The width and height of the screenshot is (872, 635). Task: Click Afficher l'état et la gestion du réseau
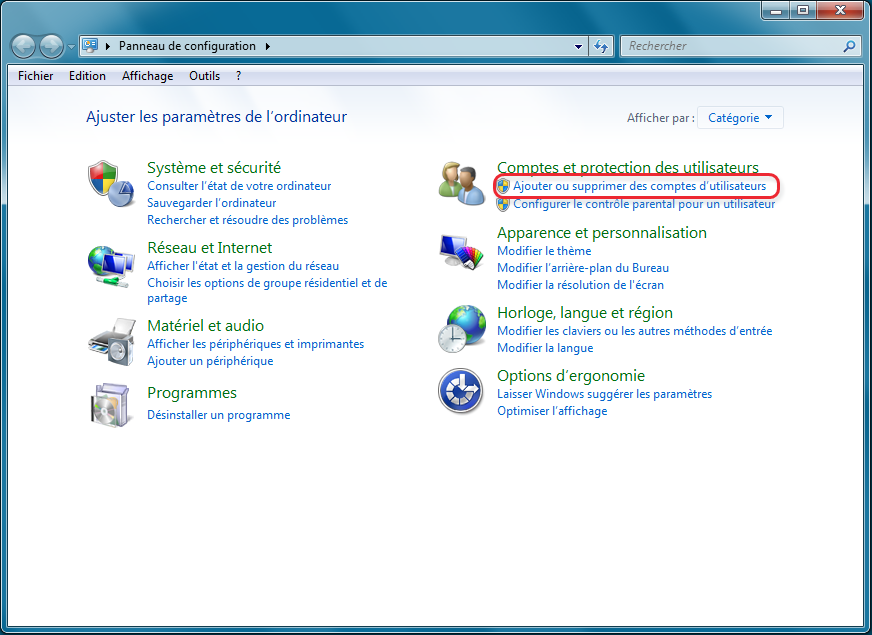pyautogui.click(x=243, y=266)
